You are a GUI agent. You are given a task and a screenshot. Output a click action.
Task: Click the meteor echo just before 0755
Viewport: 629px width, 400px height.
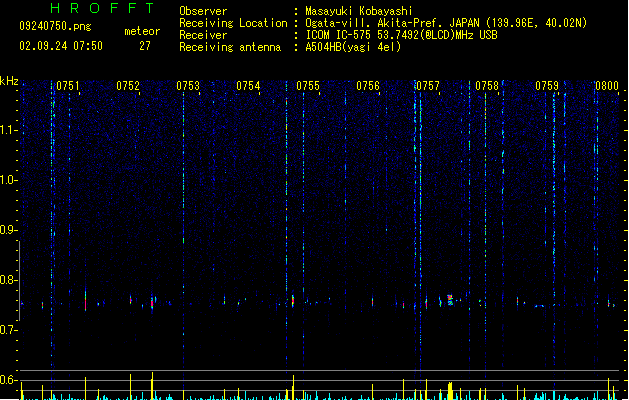point(293,301)
